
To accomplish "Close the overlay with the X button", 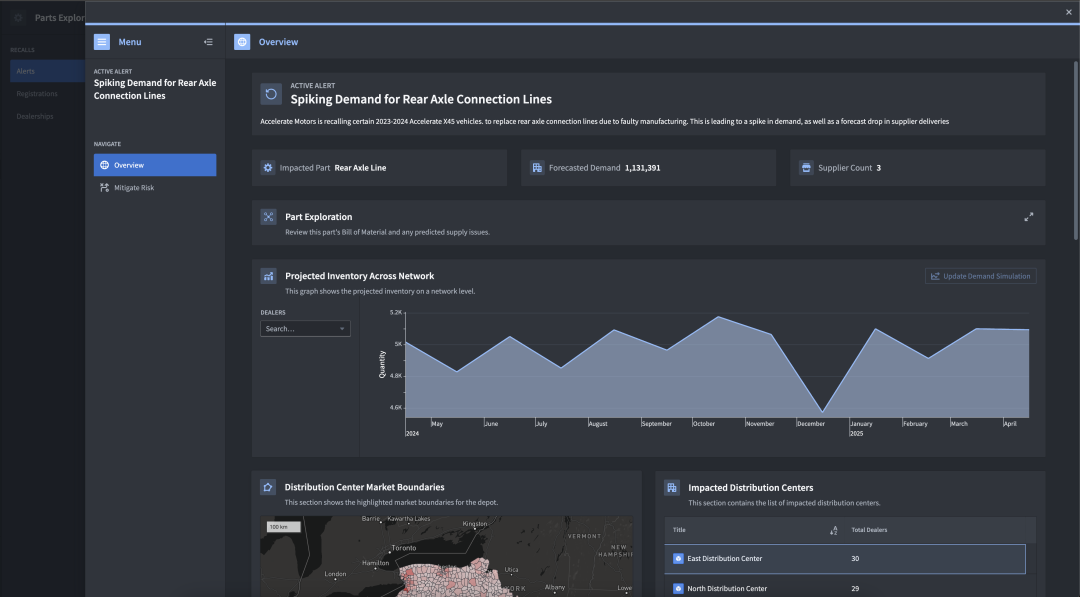I will tap(1069, 12).
